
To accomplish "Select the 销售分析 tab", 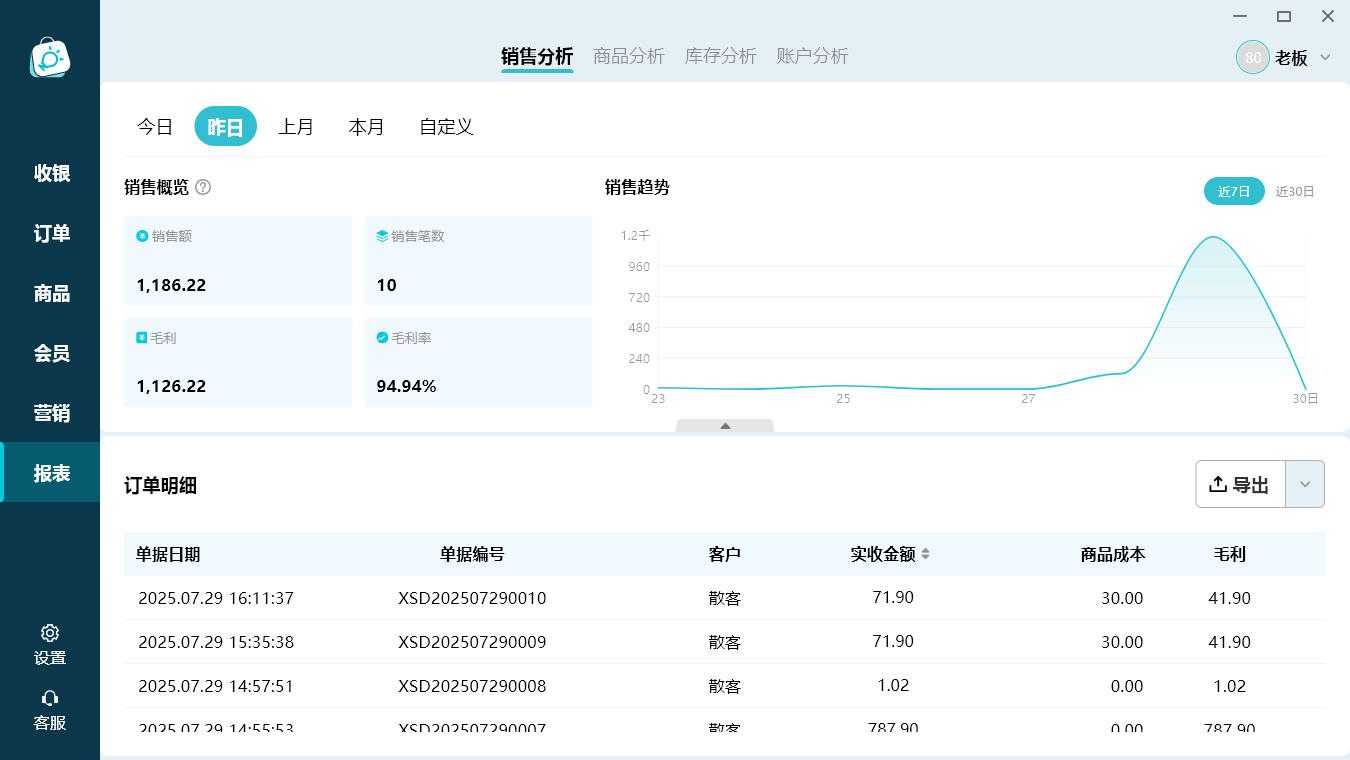I will [x=537, y=56].
